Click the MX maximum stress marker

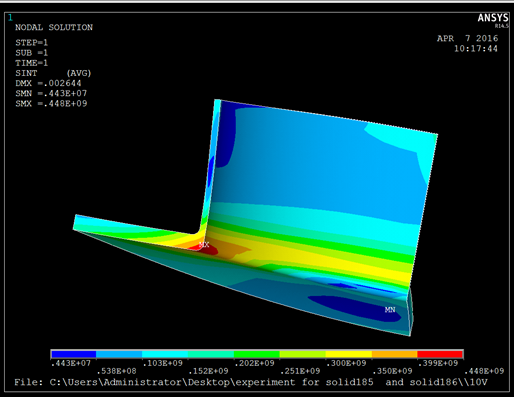(204, 245)
